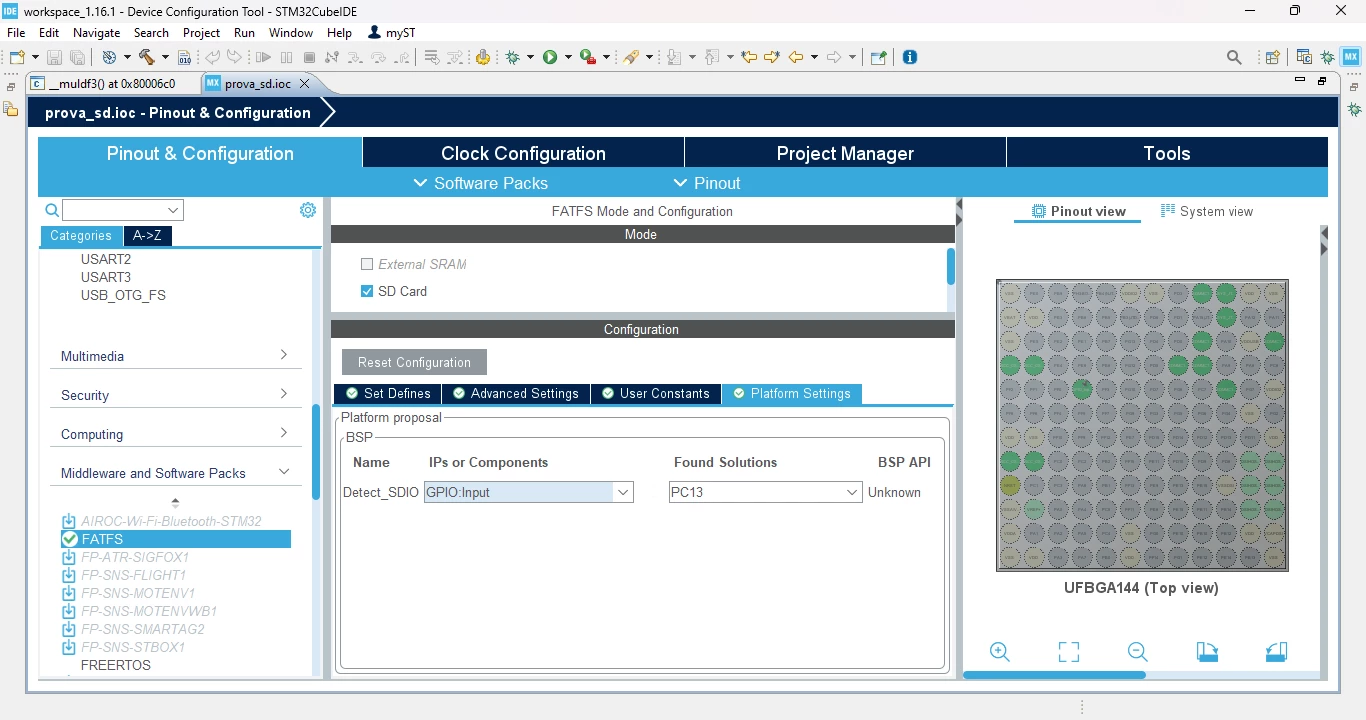Switch to the __muldf3() editor tab
The image size is (1366, 720).
tap(103, 83)
